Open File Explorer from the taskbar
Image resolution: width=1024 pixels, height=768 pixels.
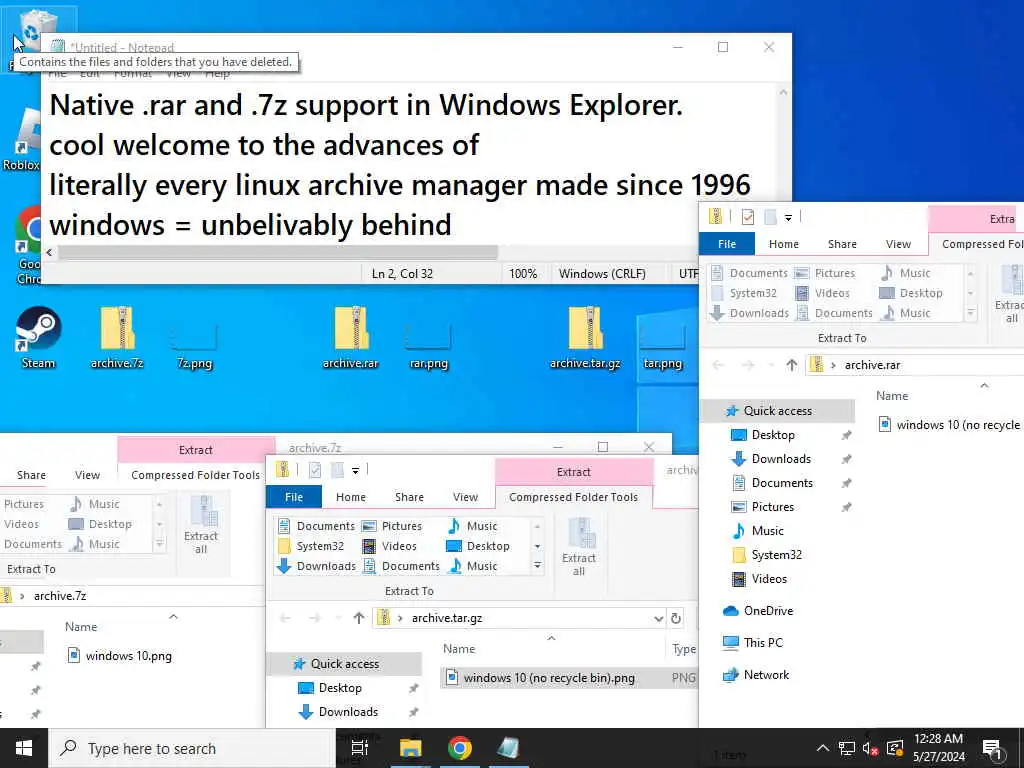[x=410, y=748]
